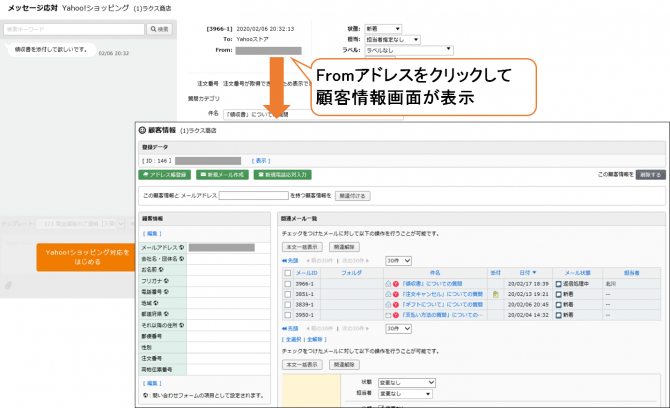
Task: Click the opened-envelope icon in row 3839-1
Action: click(388, 305)
